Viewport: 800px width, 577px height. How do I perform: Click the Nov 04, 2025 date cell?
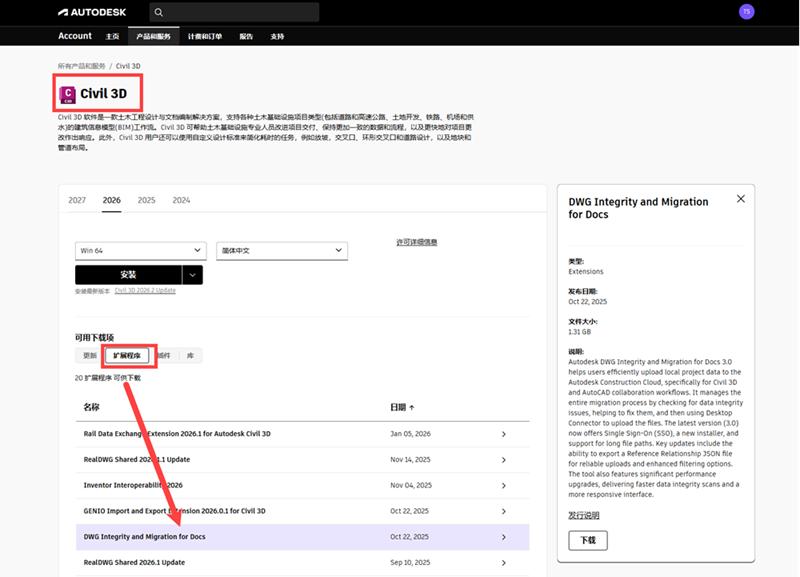(411, 485)
